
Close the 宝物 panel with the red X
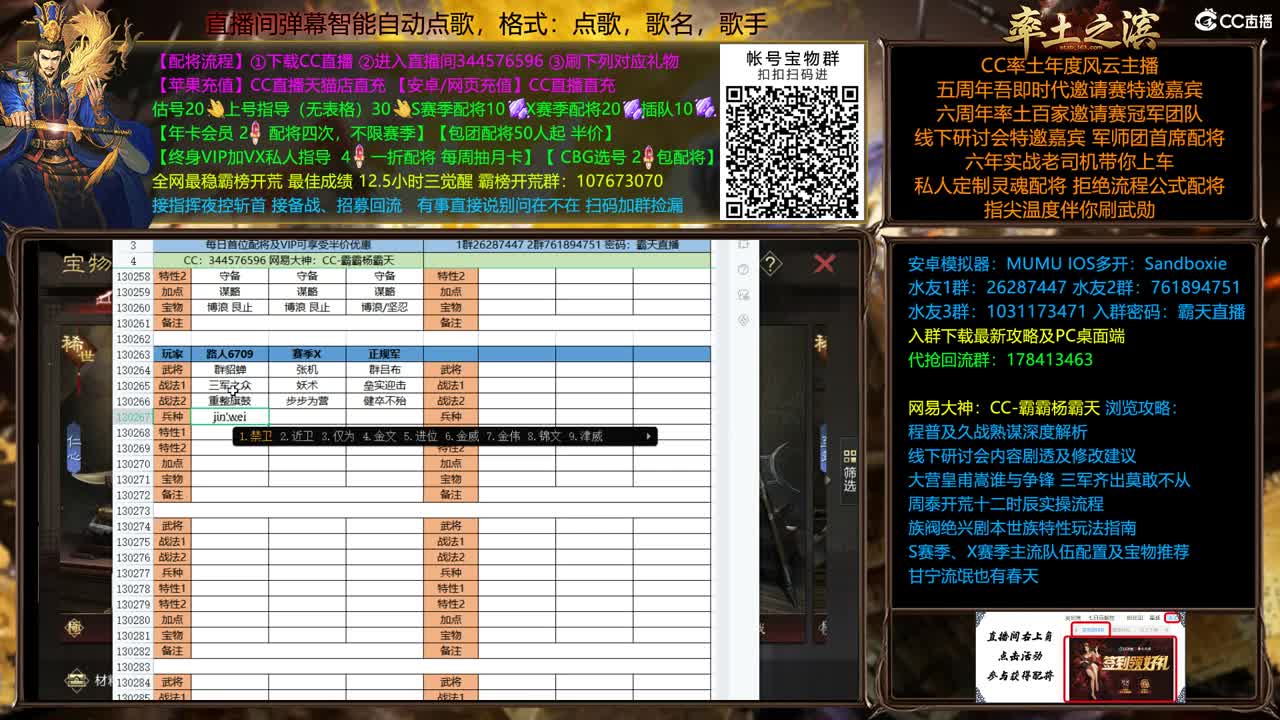pyautogui.click(x=824, y=263)
